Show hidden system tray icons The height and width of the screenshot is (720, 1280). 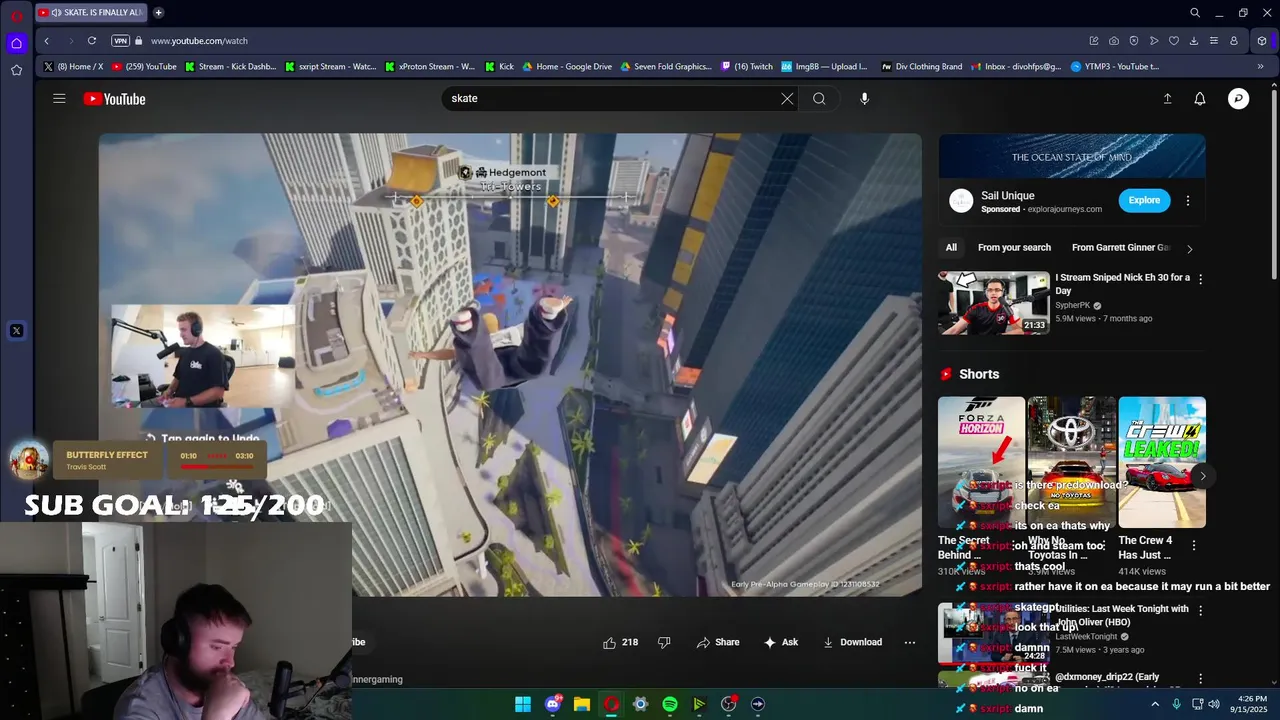point(1155,704)
